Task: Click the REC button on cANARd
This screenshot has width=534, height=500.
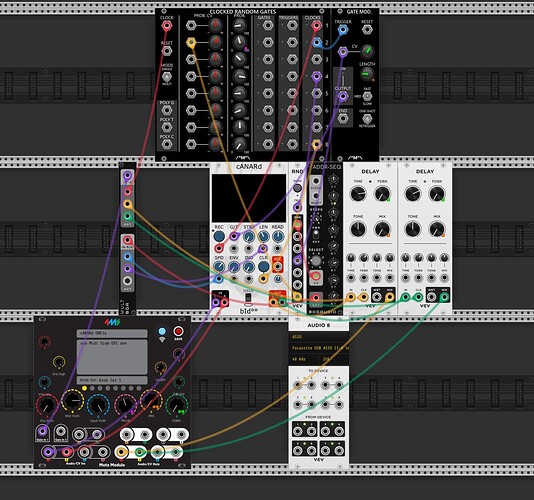Action: (x=219, y=236)
